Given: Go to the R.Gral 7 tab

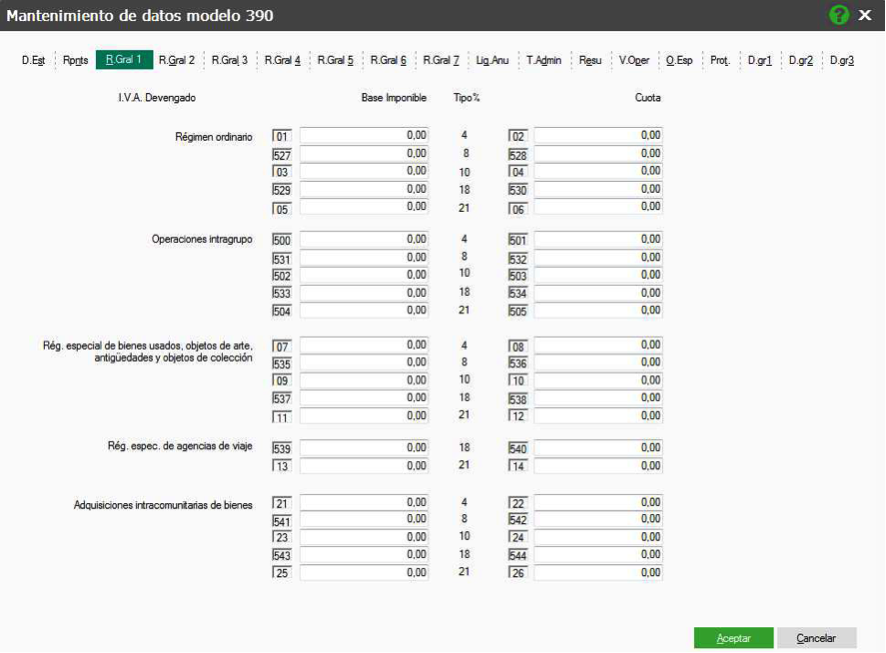Looking at the screenshot, I should [441, 60].
